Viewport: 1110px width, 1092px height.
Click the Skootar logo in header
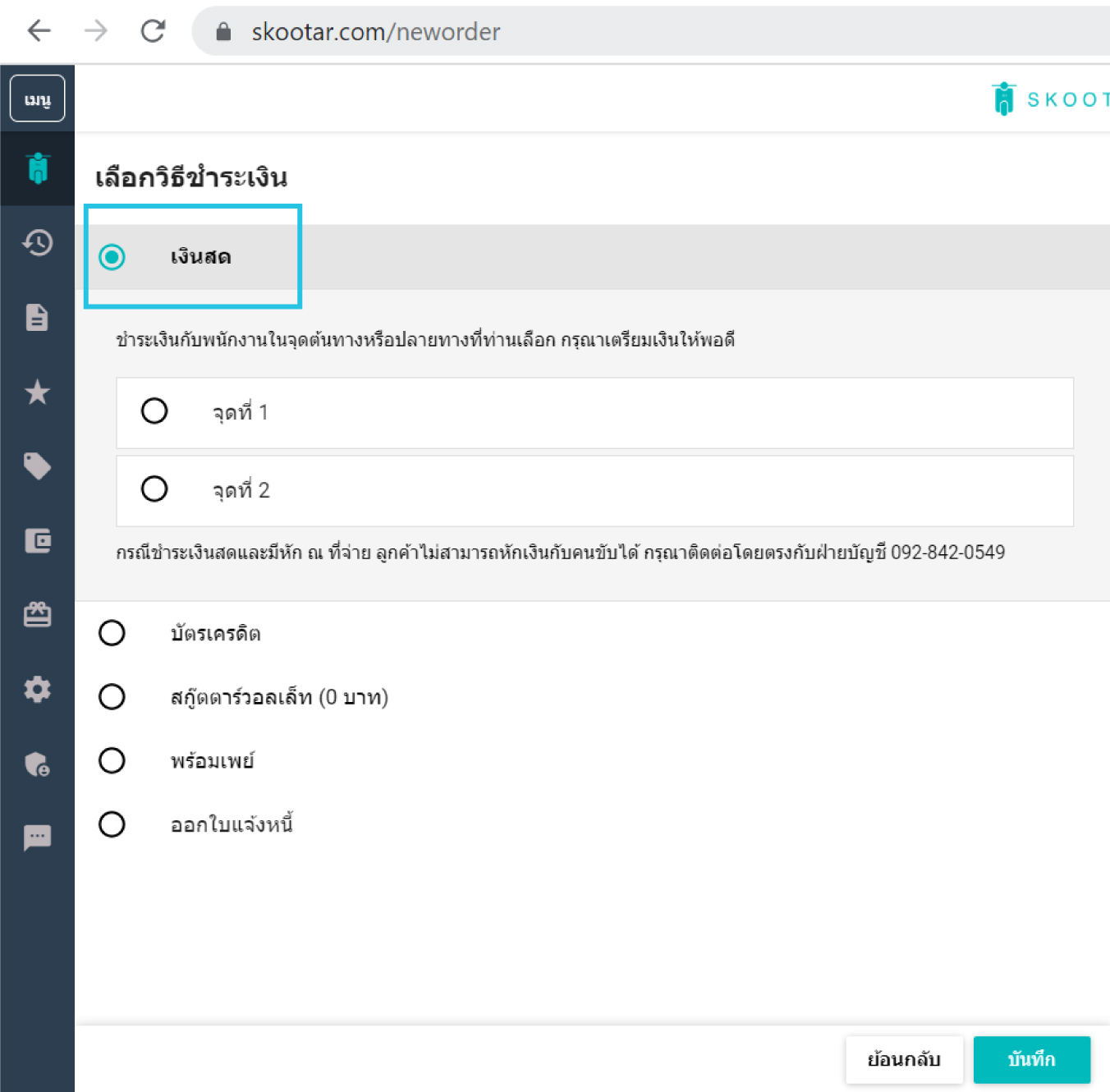coord(1050,99)
